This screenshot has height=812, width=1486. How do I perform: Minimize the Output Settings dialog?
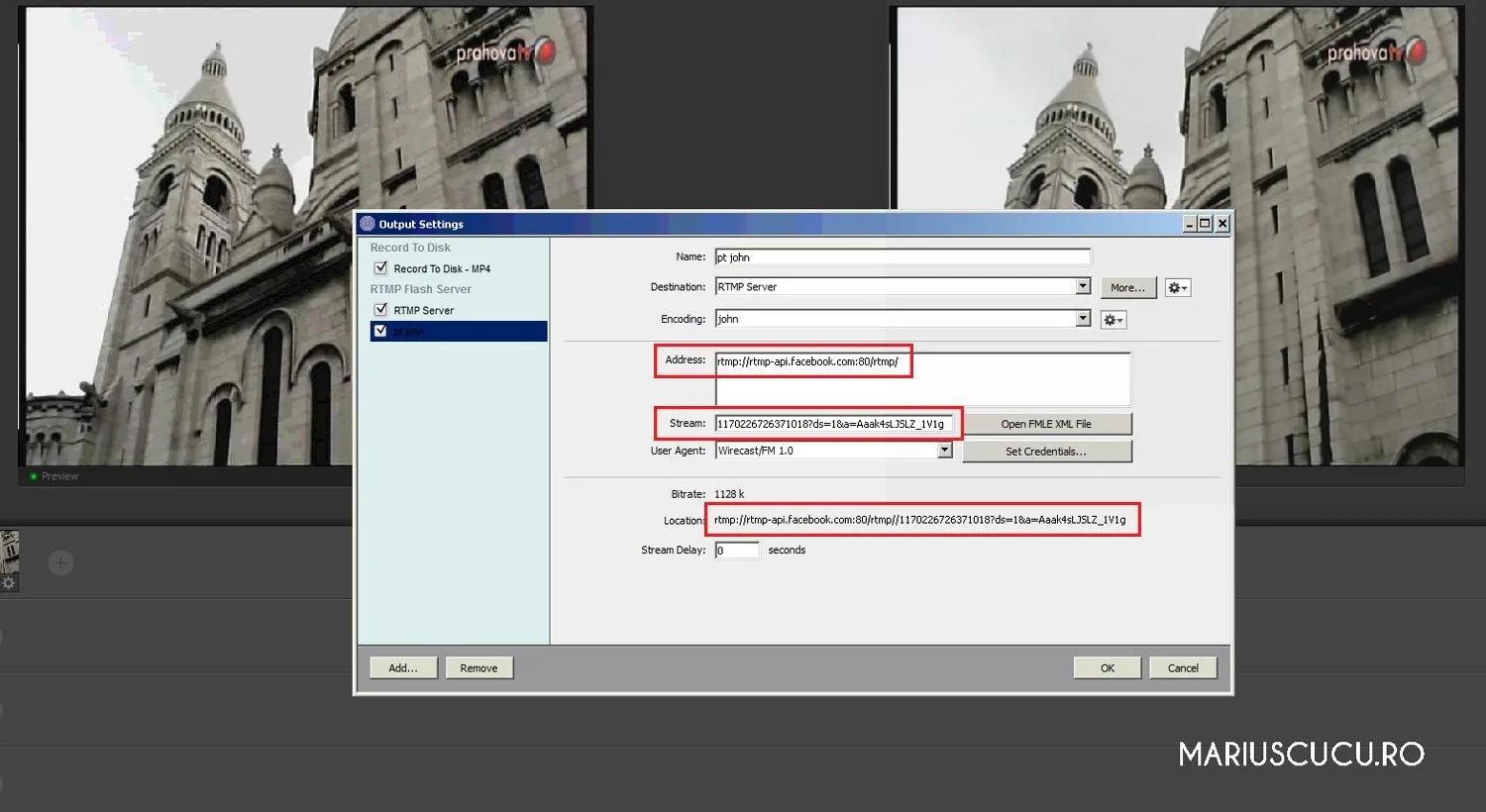(x=1190, y=224)
